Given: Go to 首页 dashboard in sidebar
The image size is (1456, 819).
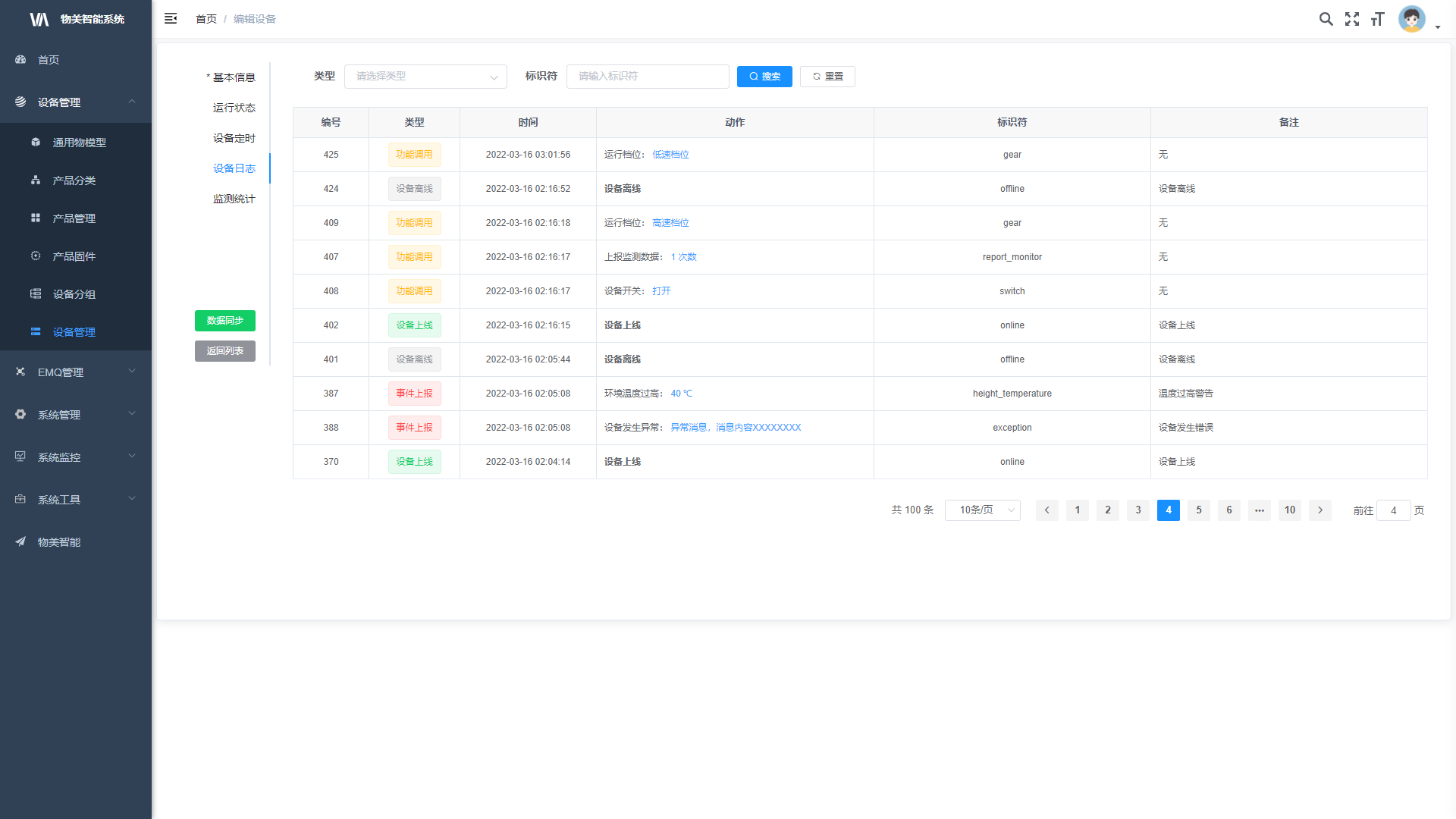Looking at the screenshot, I should coord(49,60).
